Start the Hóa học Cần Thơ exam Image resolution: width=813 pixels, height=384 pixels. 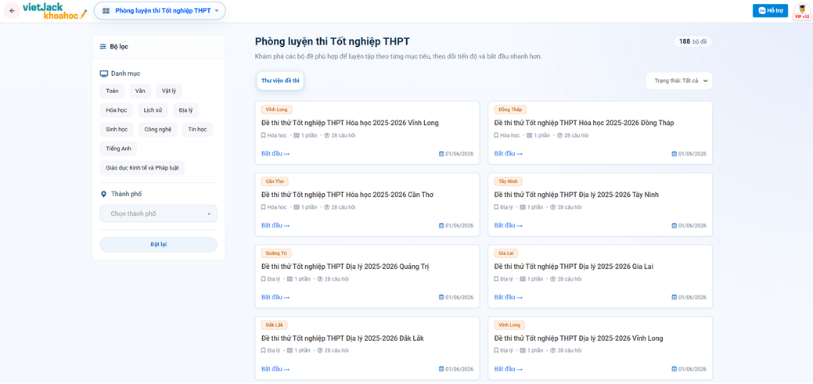(x=275, y=225)
